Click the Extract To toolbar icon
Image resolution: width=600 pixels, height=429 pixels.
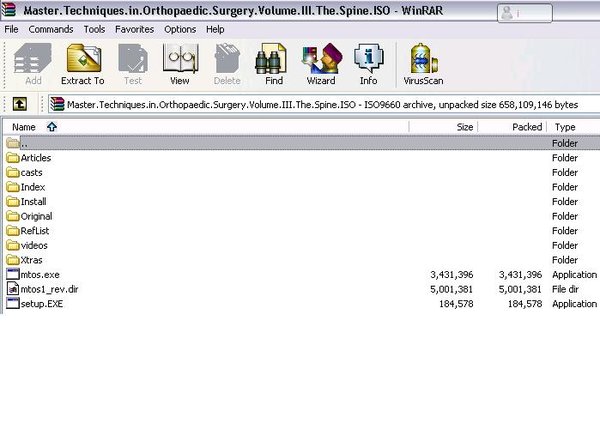click(82, 65)
